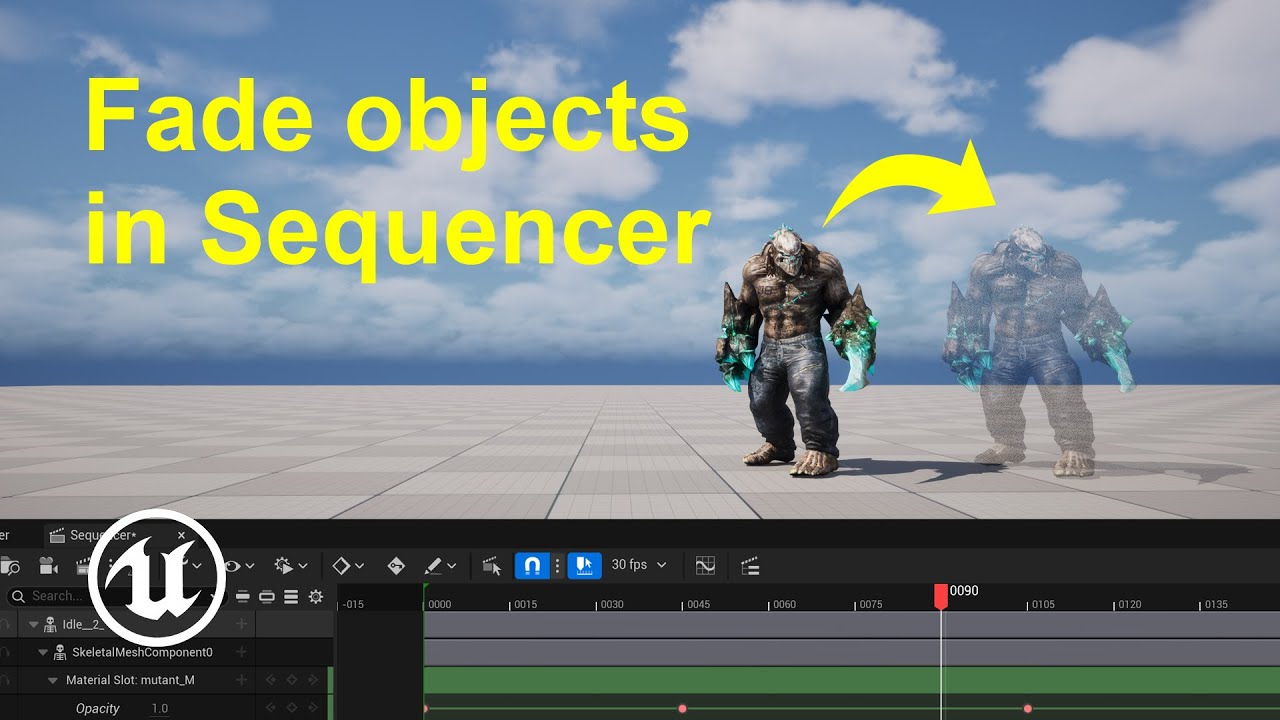Add a track to SkeletalMeshComponent0
Viewport: 1280px width, 720px height.
click(241, 652)
